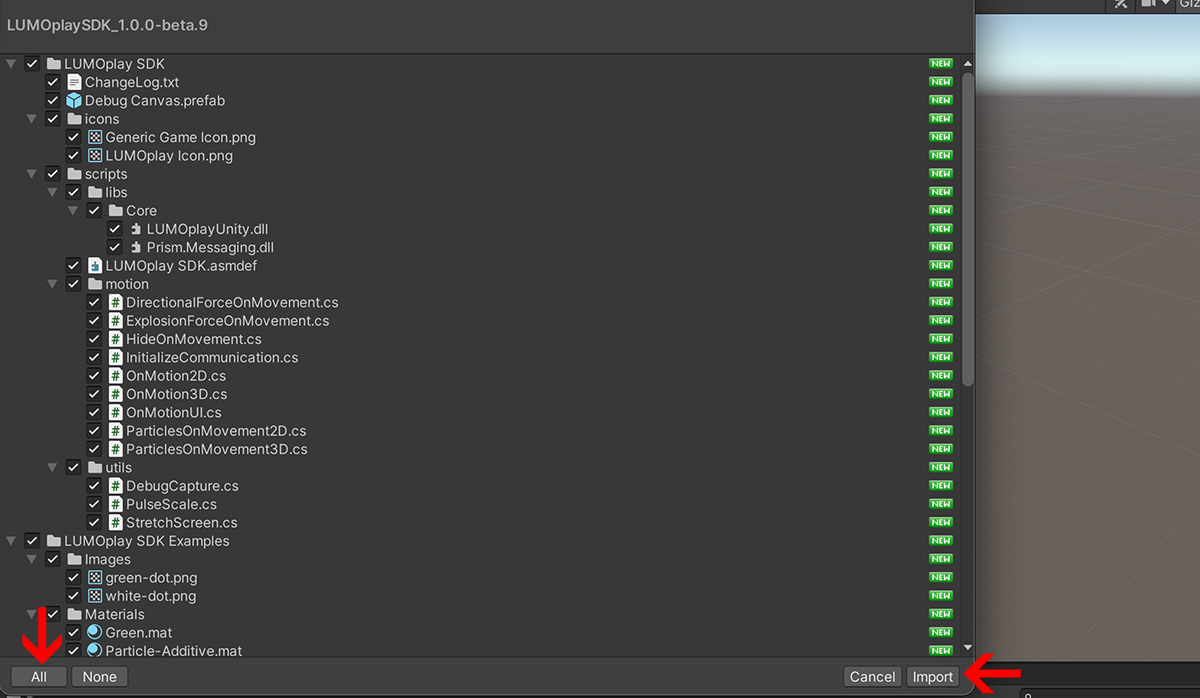Image resolution: width=1200 pixels, height=698 pixels.
Task: Click the LUMOplayUnity.dll plugin icon
Action: (x=136, y=229)
